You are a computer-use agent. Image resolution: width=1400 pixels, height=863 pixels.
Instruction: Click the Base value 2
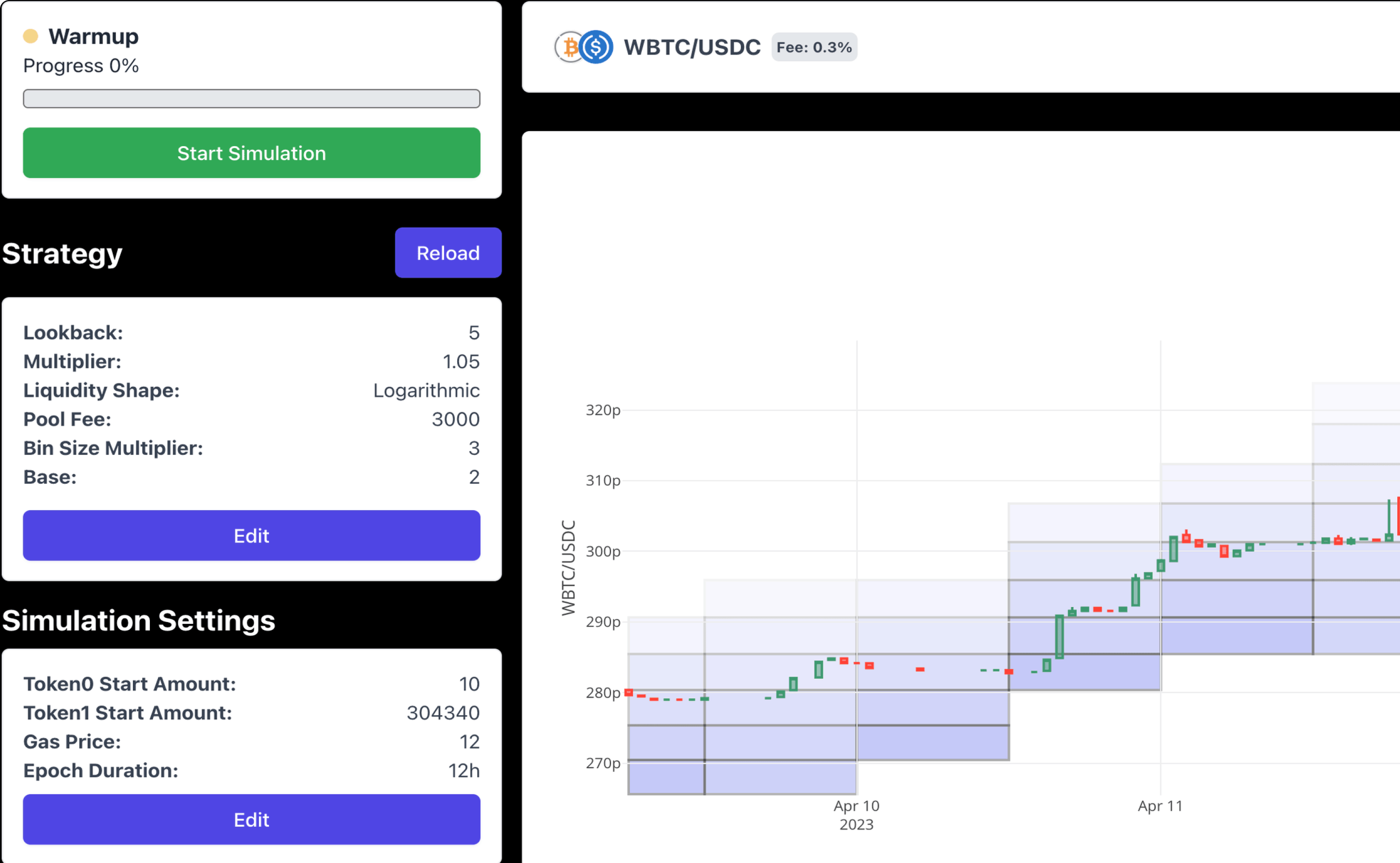[474, 477]
